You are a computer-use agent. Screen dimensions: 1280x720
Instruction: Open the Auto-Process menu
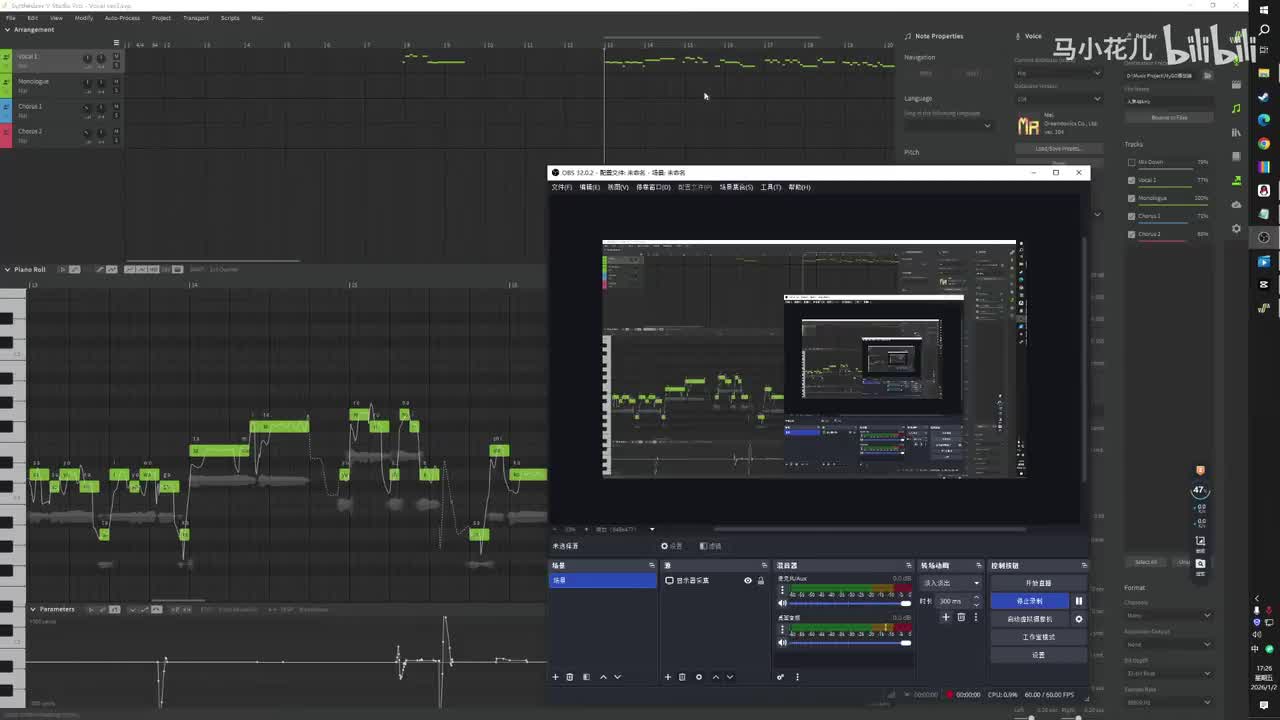pos(122,18)
